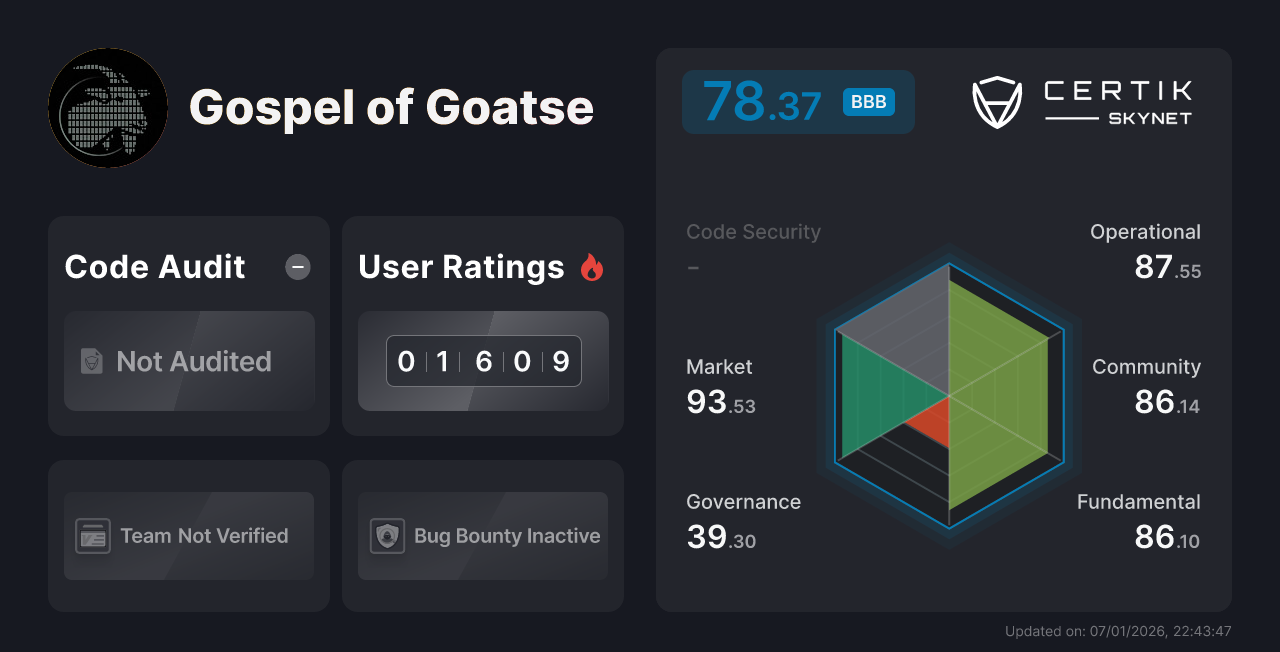Switch to the User Ratings panel
The width and height of the screenshot is (1280, 652).
click(460, 266)
